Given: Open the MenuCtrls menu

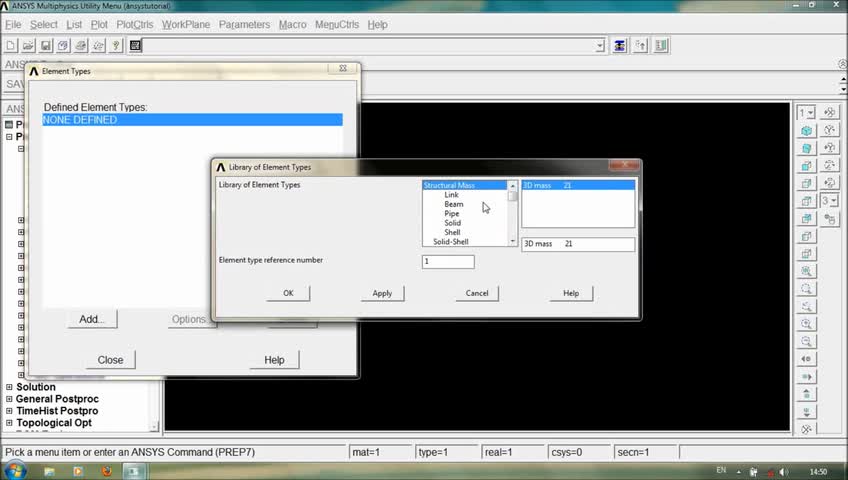Looking at the screenshot, I should tap(336, 25).
